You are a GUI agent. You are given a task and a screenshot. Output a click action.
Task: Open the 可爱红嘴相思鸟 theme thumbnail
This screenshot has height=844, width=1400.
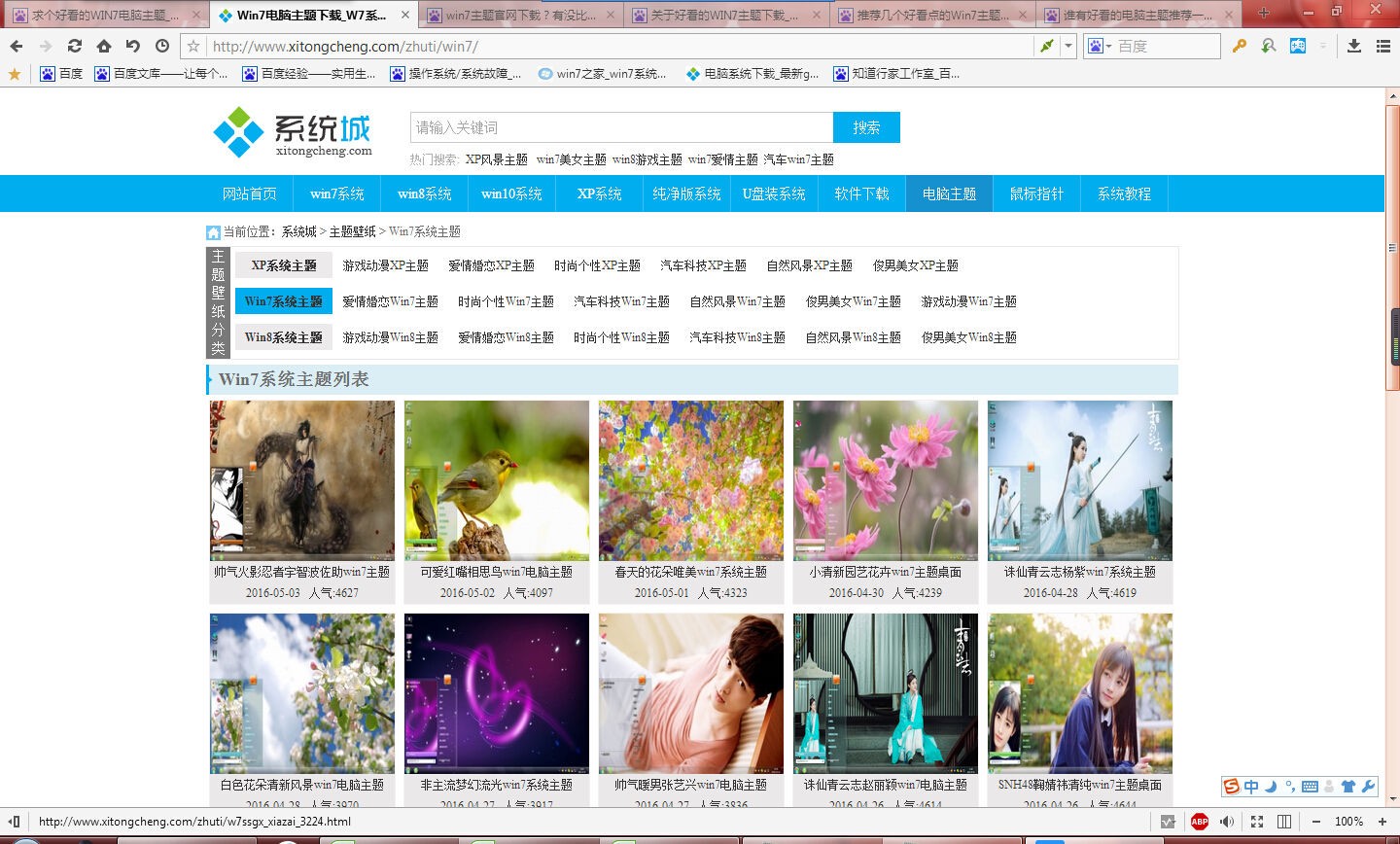(497, 480)
